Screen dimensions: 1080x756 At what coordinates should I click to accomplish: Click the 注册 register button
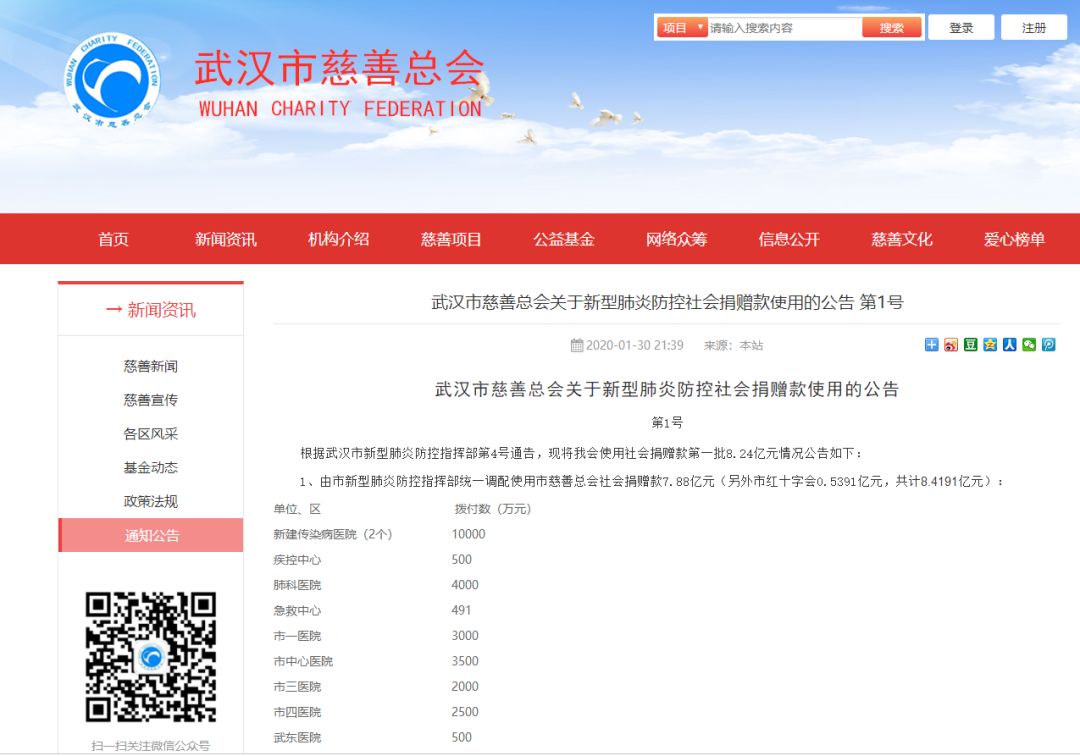(x=1034, y=28)
